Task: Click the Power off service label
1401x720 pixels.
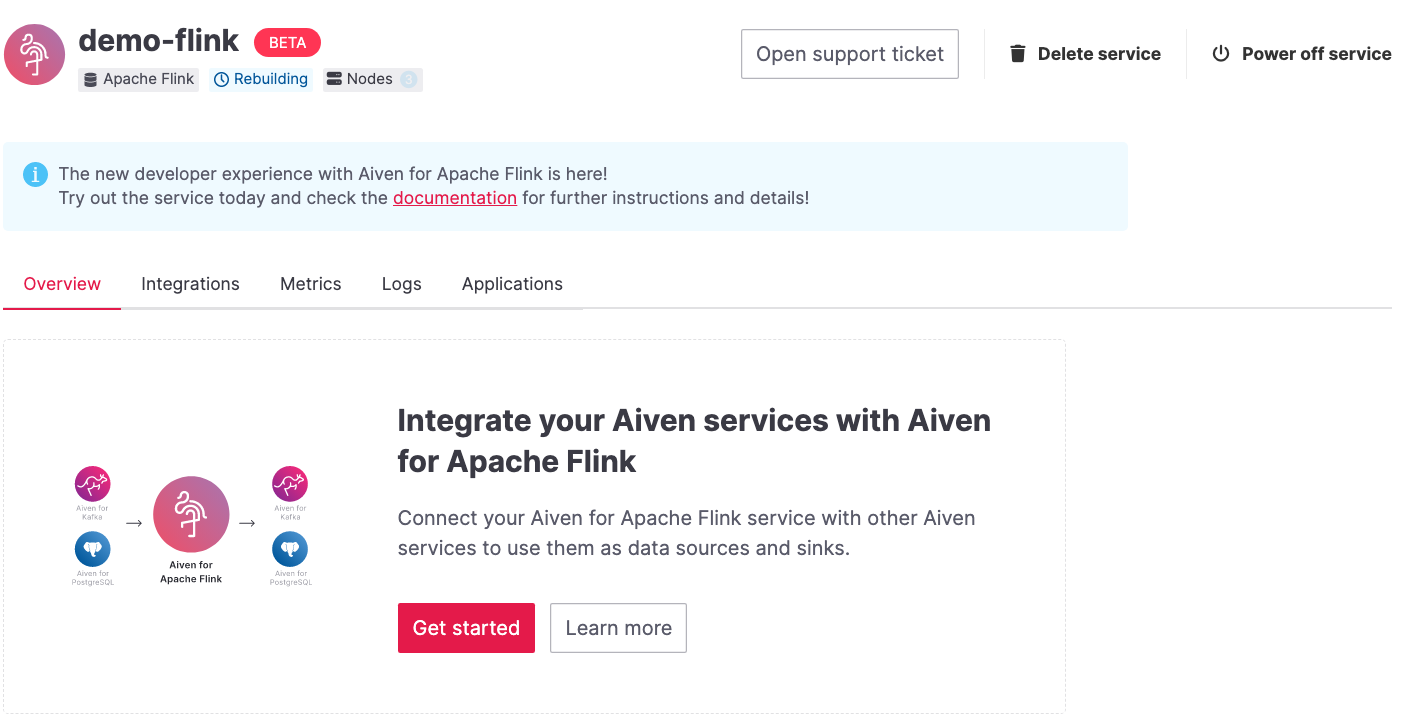Action: [1316, 54]
